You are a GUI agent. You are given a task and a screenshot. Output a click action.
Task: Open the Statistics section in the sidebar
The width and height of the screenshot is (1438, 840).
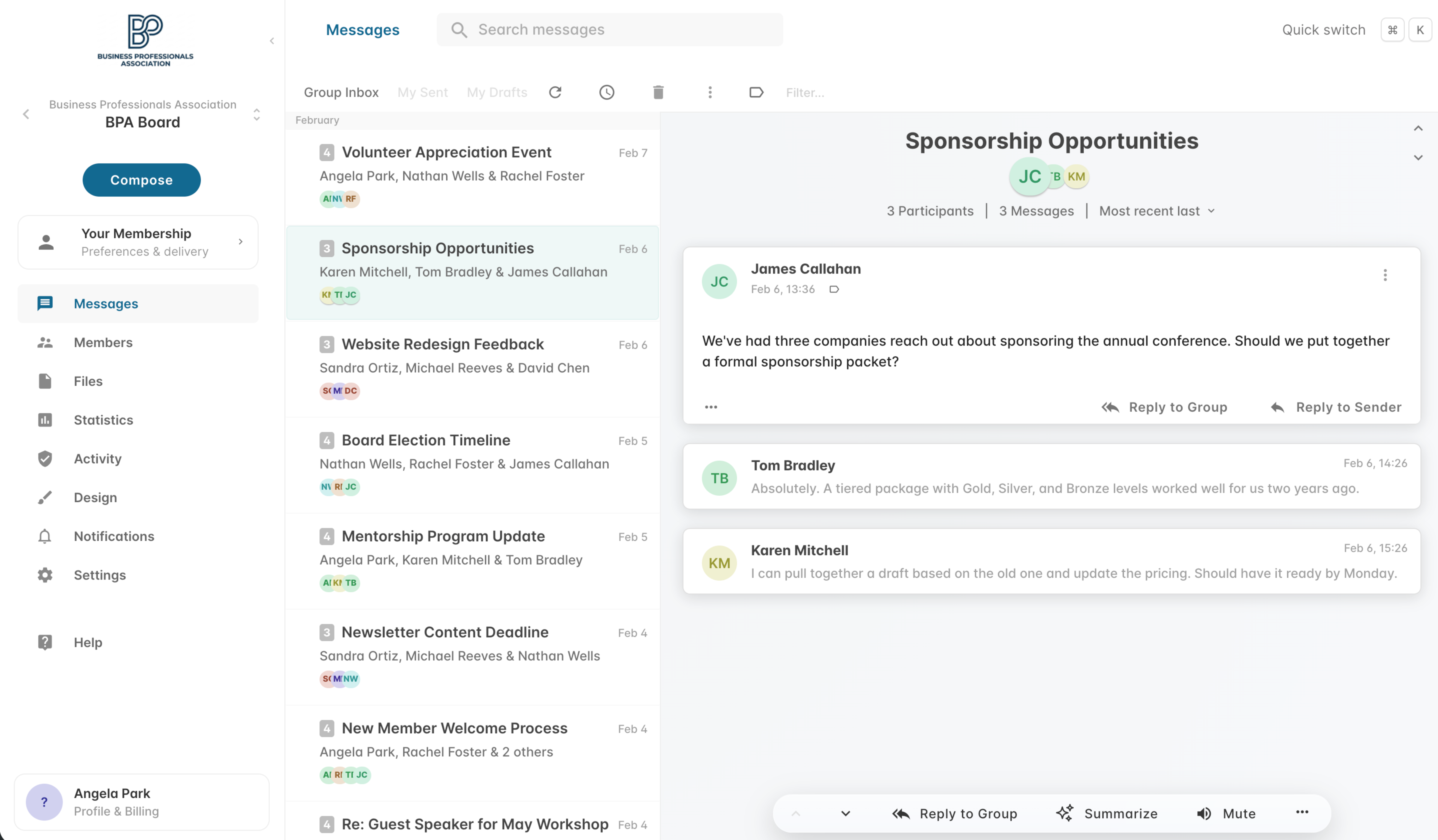click(x=103, y=420)
